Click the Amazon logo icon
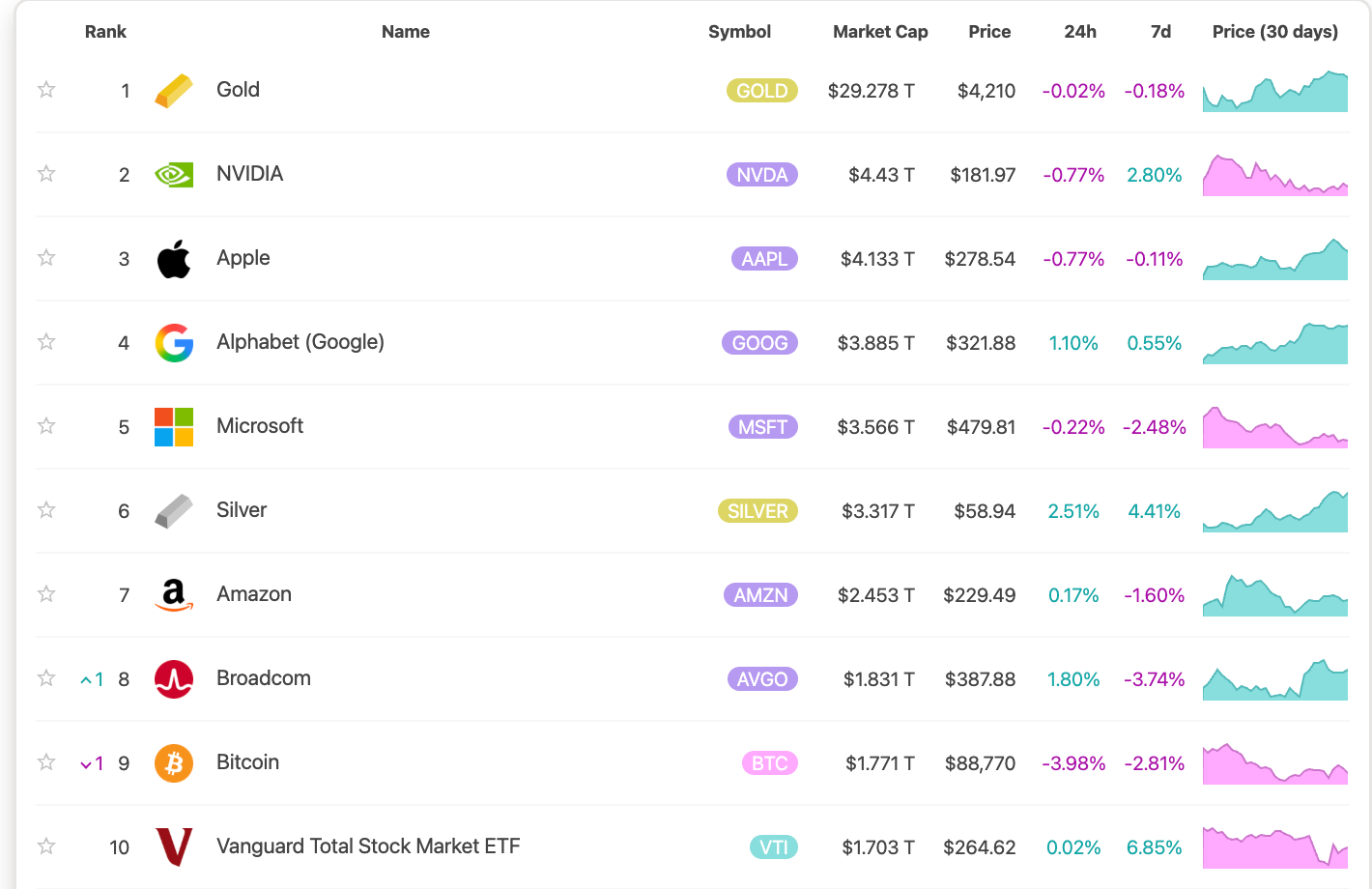Image resolution: width=1372 pixels, height=889 pixels. pos(174,595)
